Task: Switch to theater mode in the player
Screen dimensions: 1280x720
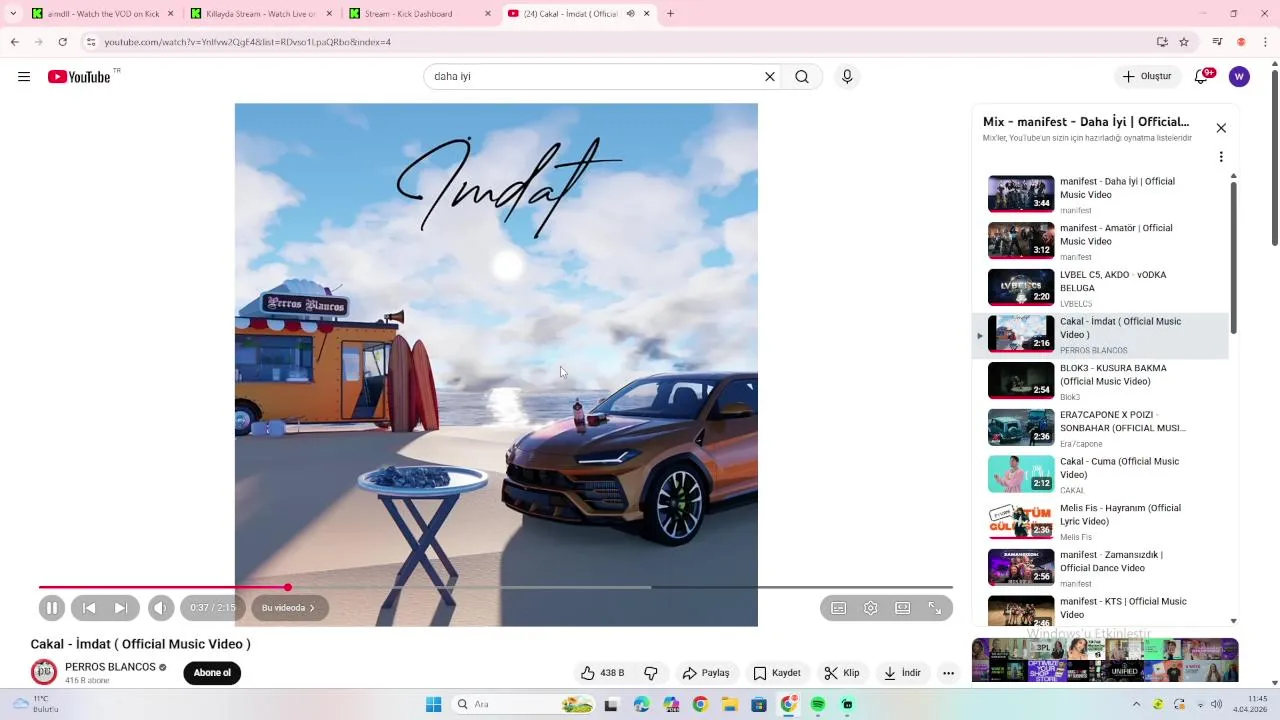Action: coord(903,608)
